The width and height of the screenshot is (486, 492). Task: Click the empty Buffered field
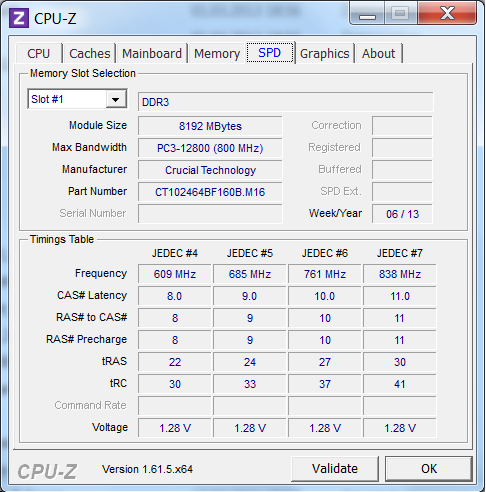click(x=402, y=170)
